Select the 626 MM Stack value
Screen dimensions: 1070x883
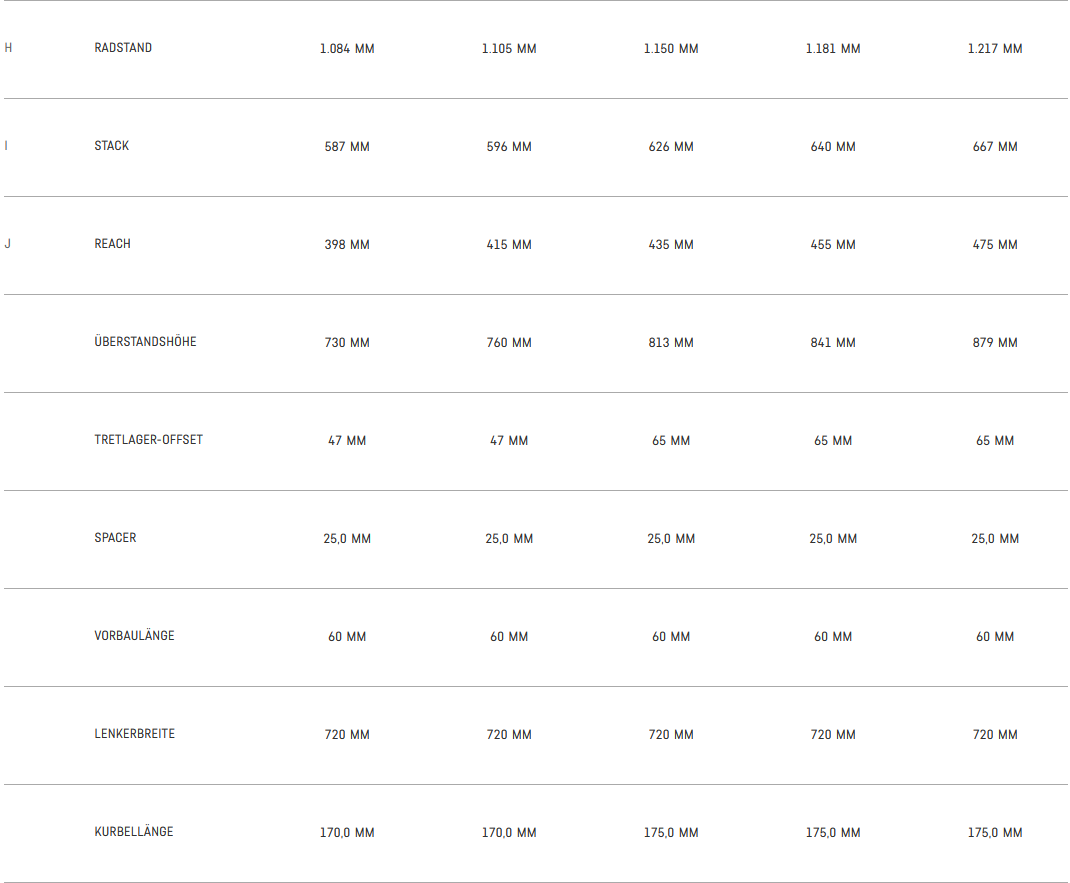pos(671,147)
